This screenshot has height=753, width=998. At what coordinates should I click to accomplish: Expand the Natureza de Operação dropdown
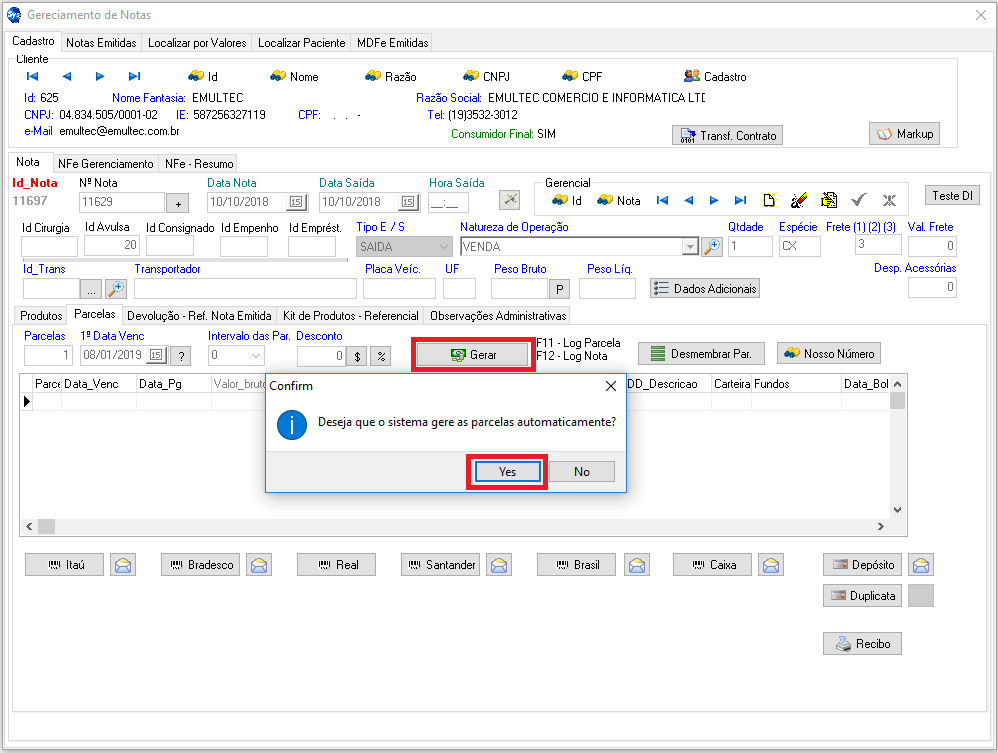tap(689, 247)
